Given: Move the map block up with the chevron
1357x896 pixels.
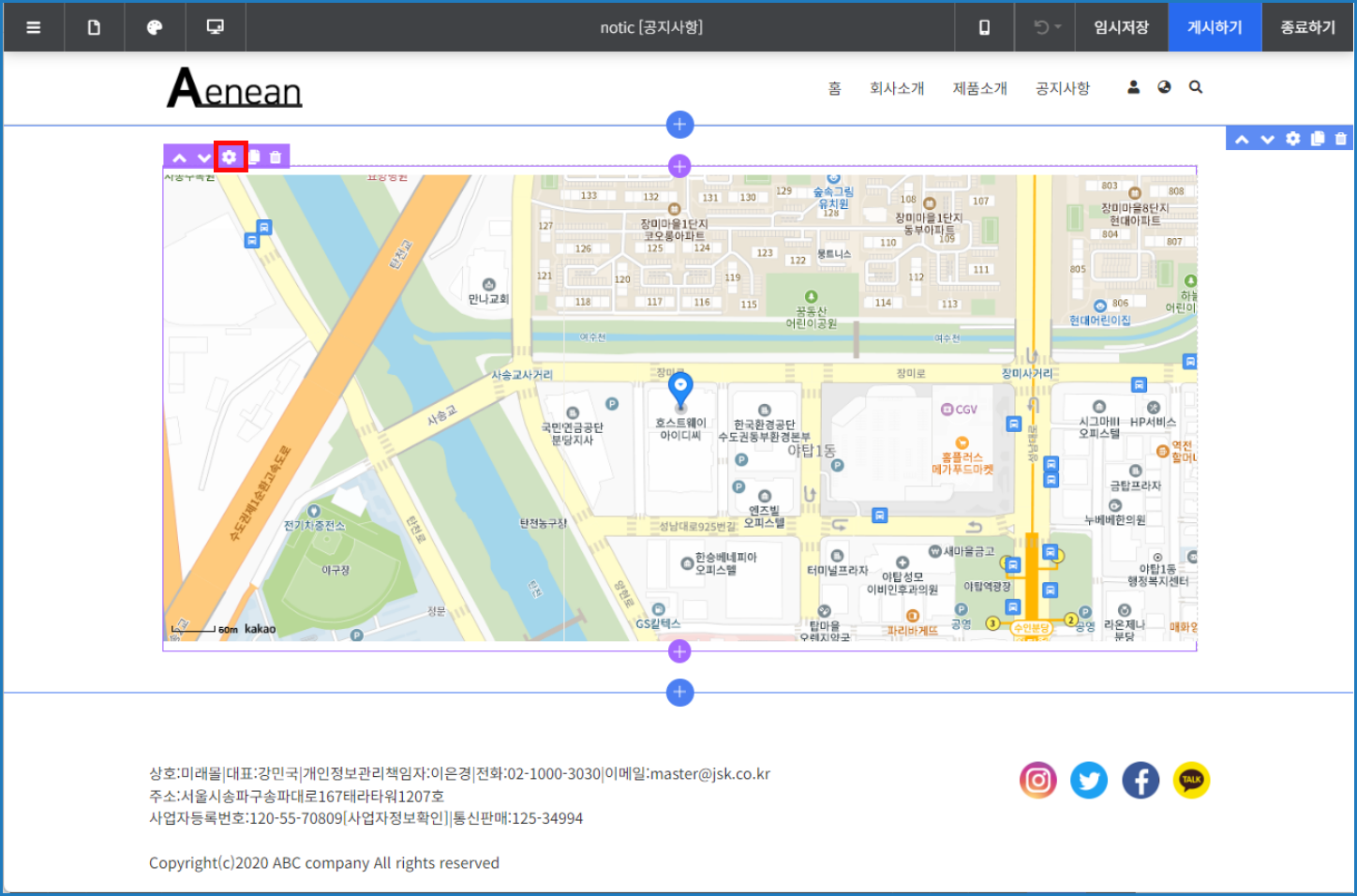Looking at the screenshot, I should tap(179, 157).
